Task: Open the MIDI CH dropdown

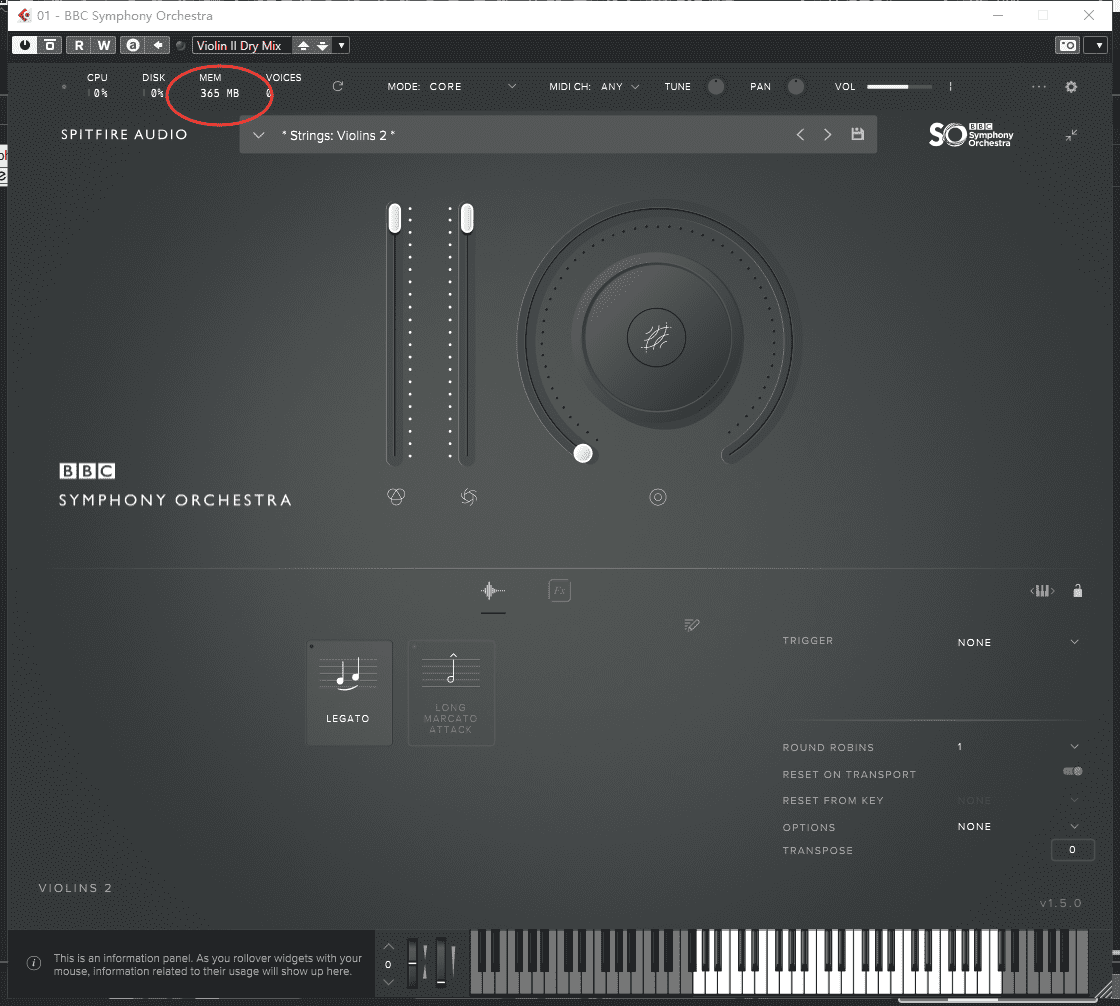Action: (634, 87)
